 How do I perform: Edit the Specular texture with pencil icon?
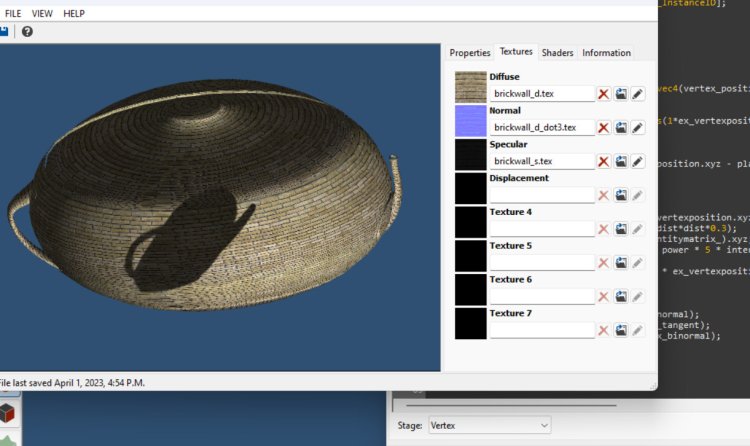pos(638,161)
